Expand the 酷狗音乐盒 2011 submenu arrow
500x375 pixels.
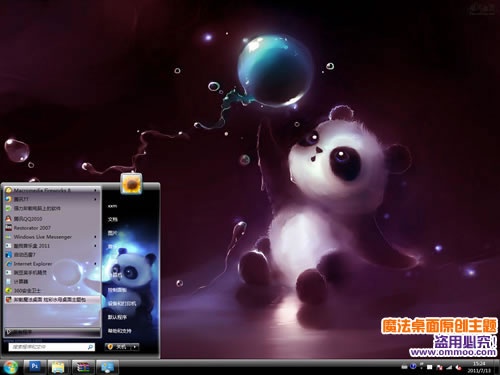pyautogui.click(x=96, y=246)
